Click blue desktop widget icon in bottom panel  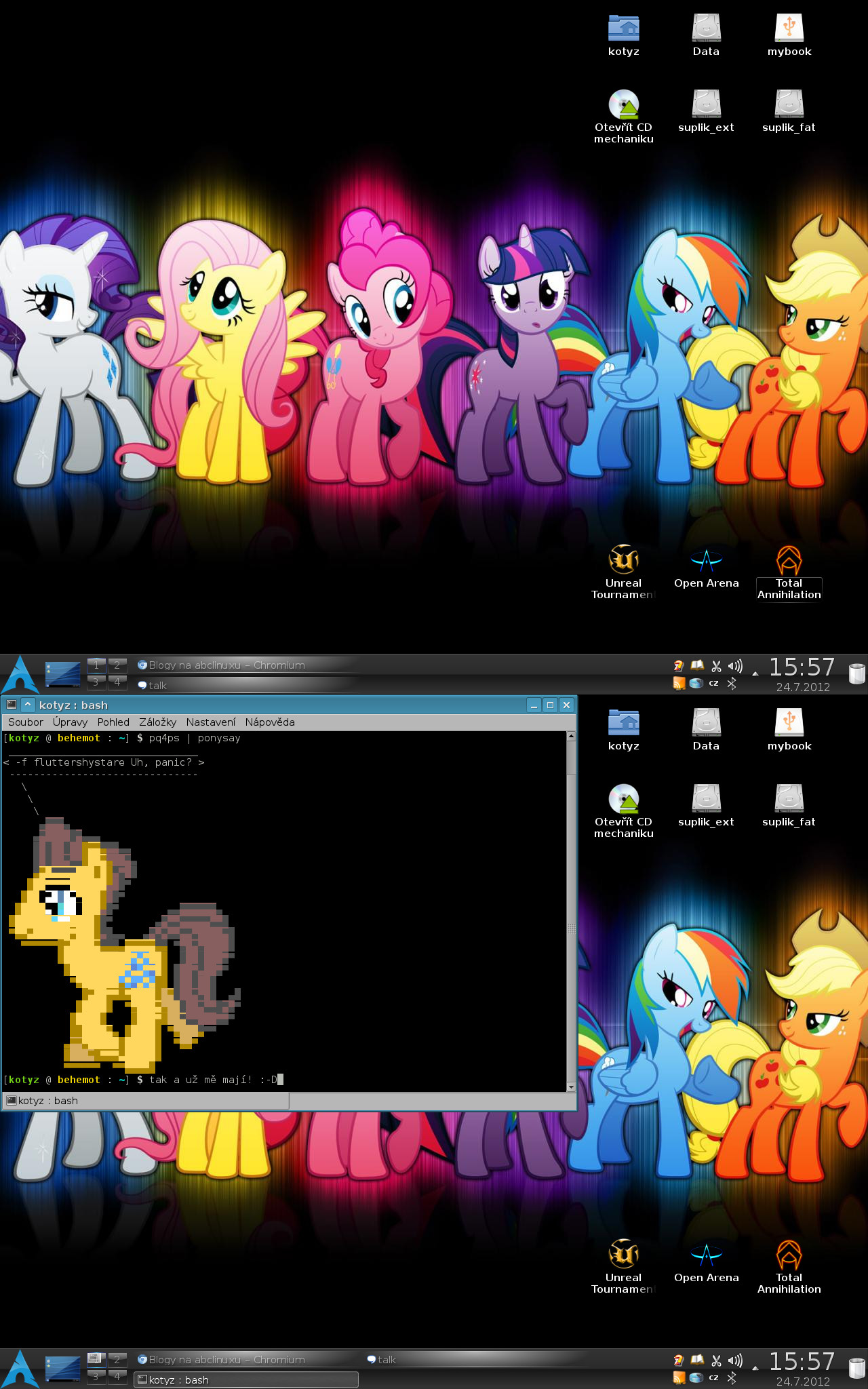62,1369
